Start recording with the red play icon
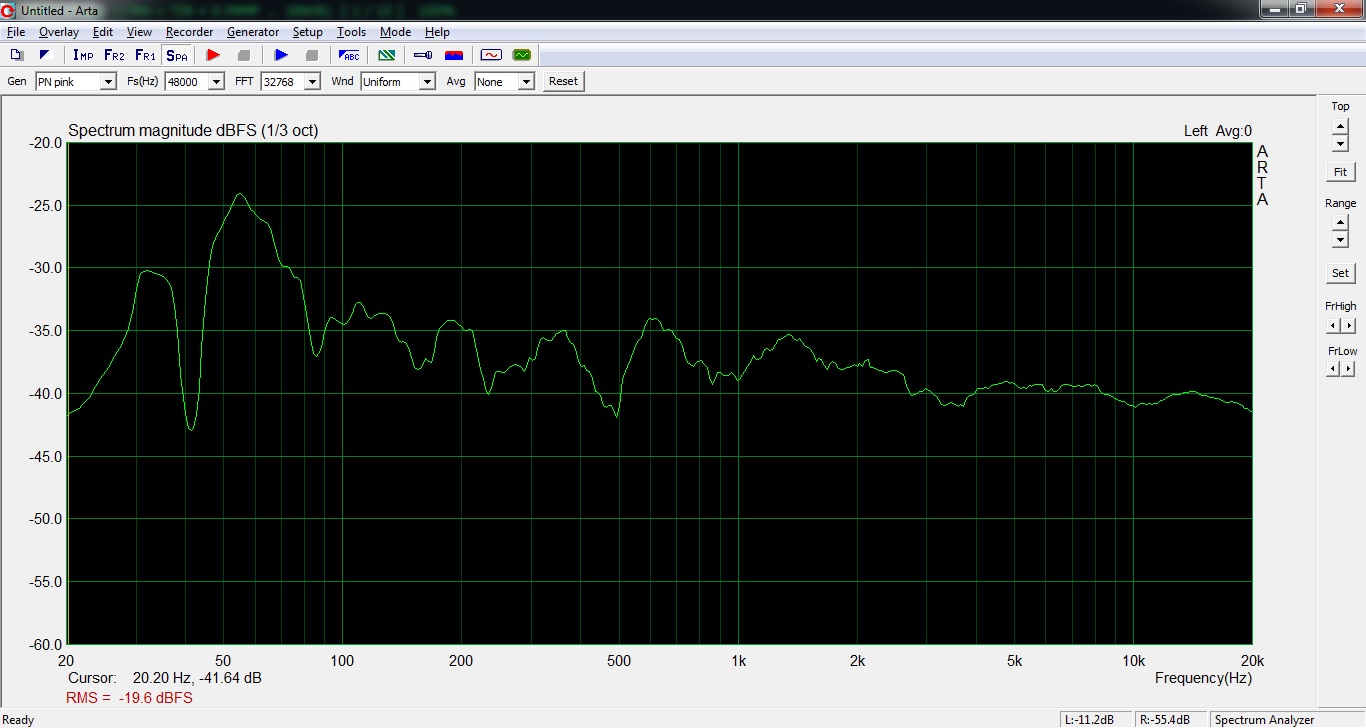This screenshot has height=728, width=1366. [x=213, y=55]
